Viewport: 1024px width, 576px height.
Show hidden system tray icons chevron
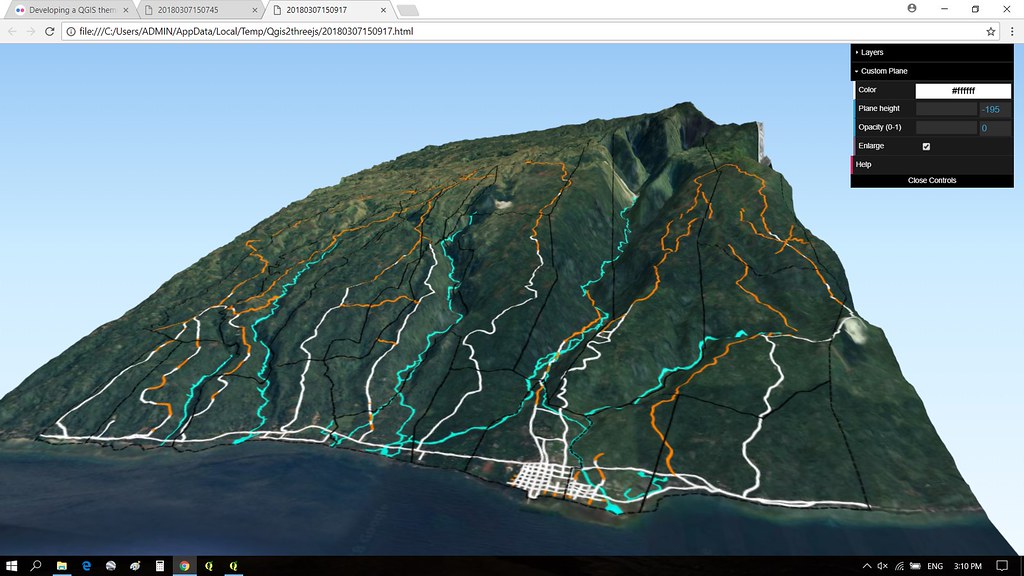coord(867,566)
